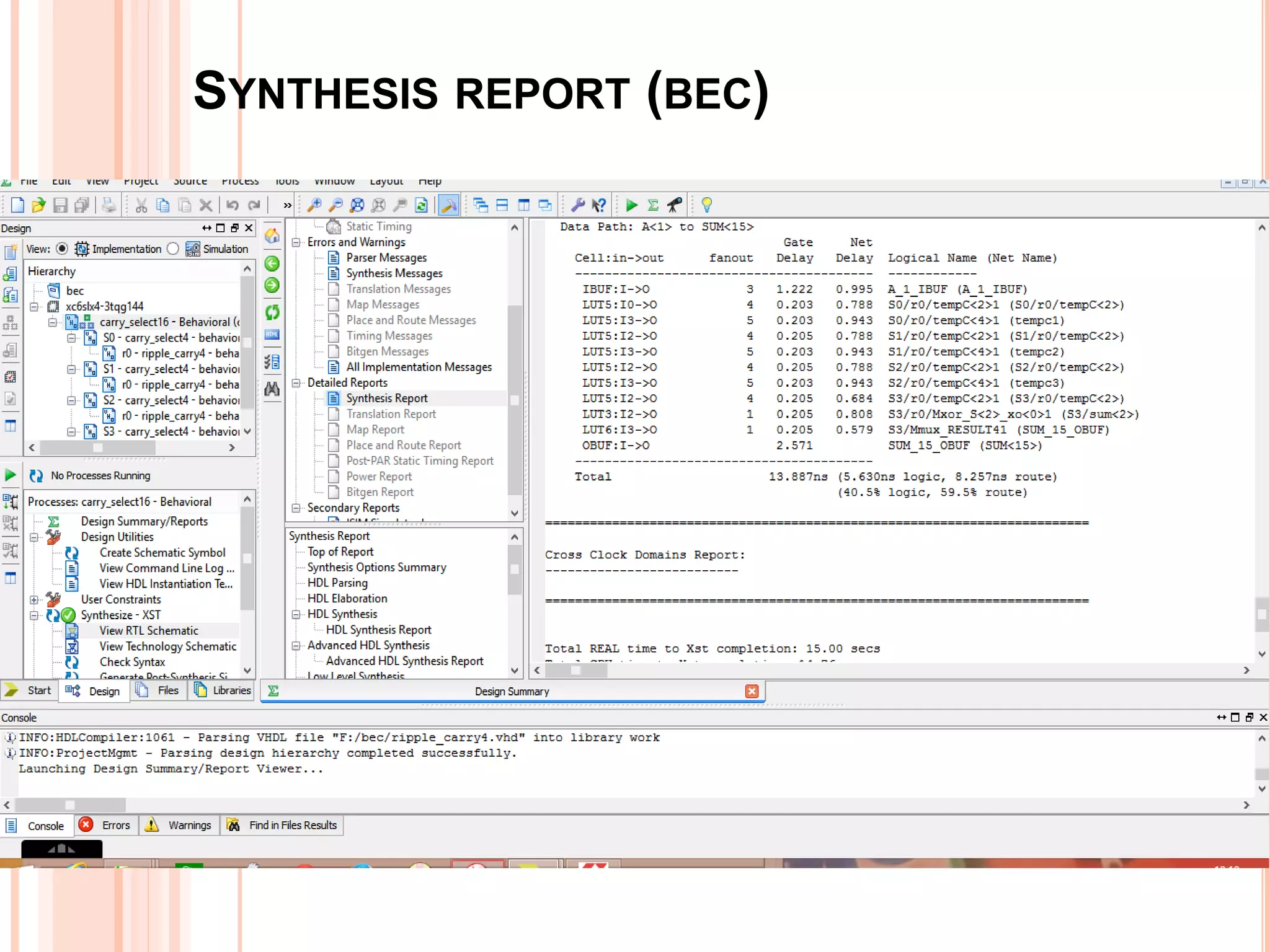Click the Cascade windows toolbar icon
Screen dimensions: 1270x952
click(x=481, y=205)
